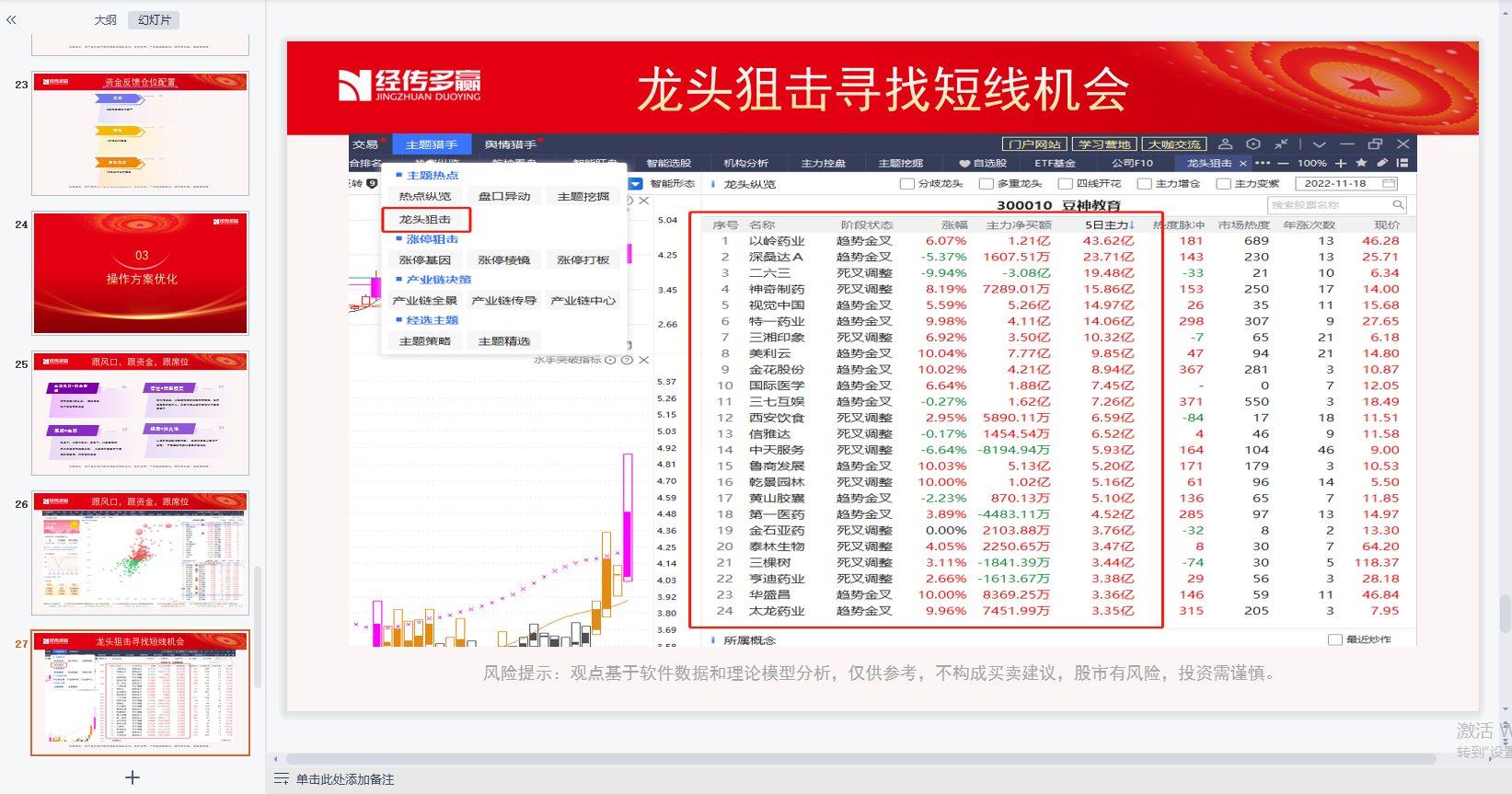Sort by the 5日主力 column header
The height and width of the screenshot is (794, 1512).
(x=1109, y=224)
